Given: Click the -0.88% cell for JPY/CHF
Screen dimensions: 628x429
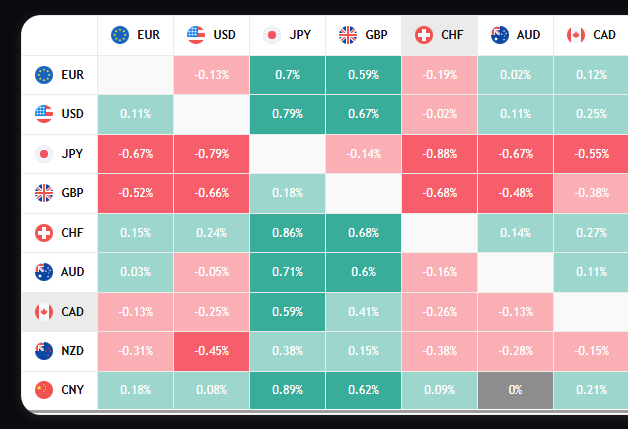Looking at the screenshot, I should 440,154.
